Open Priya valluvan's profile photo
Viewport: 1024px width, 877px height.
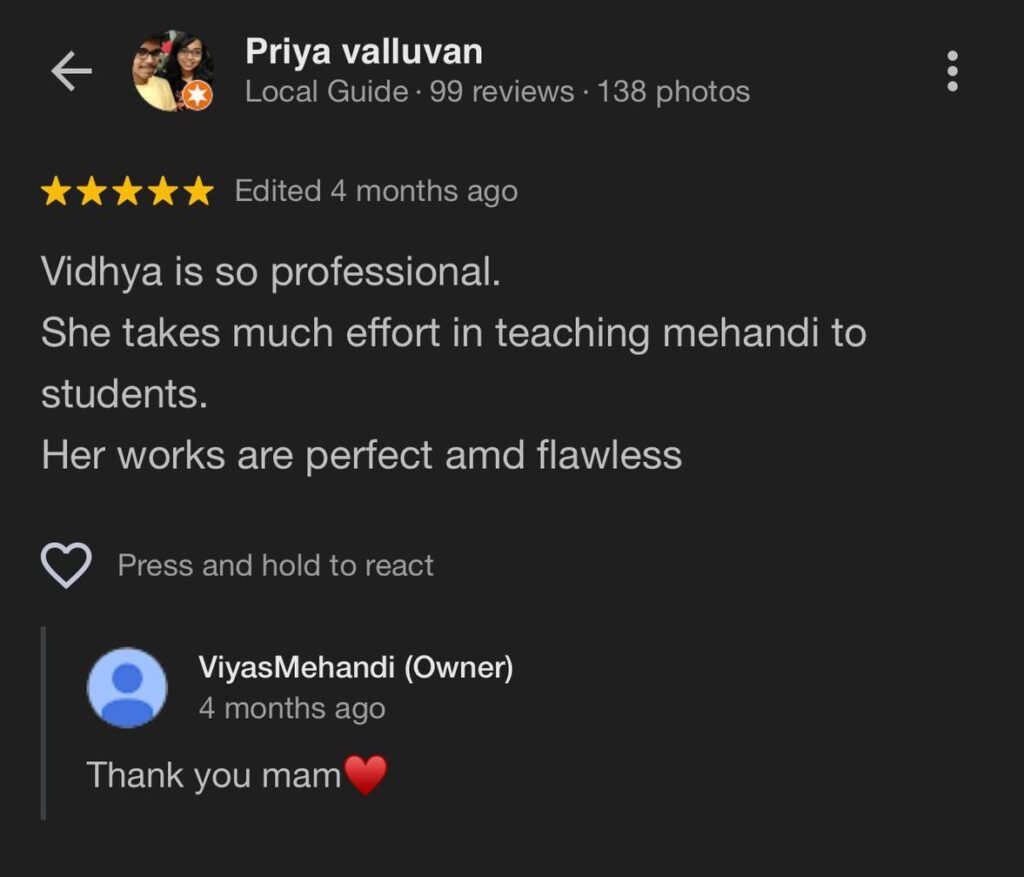click(171, 70)
